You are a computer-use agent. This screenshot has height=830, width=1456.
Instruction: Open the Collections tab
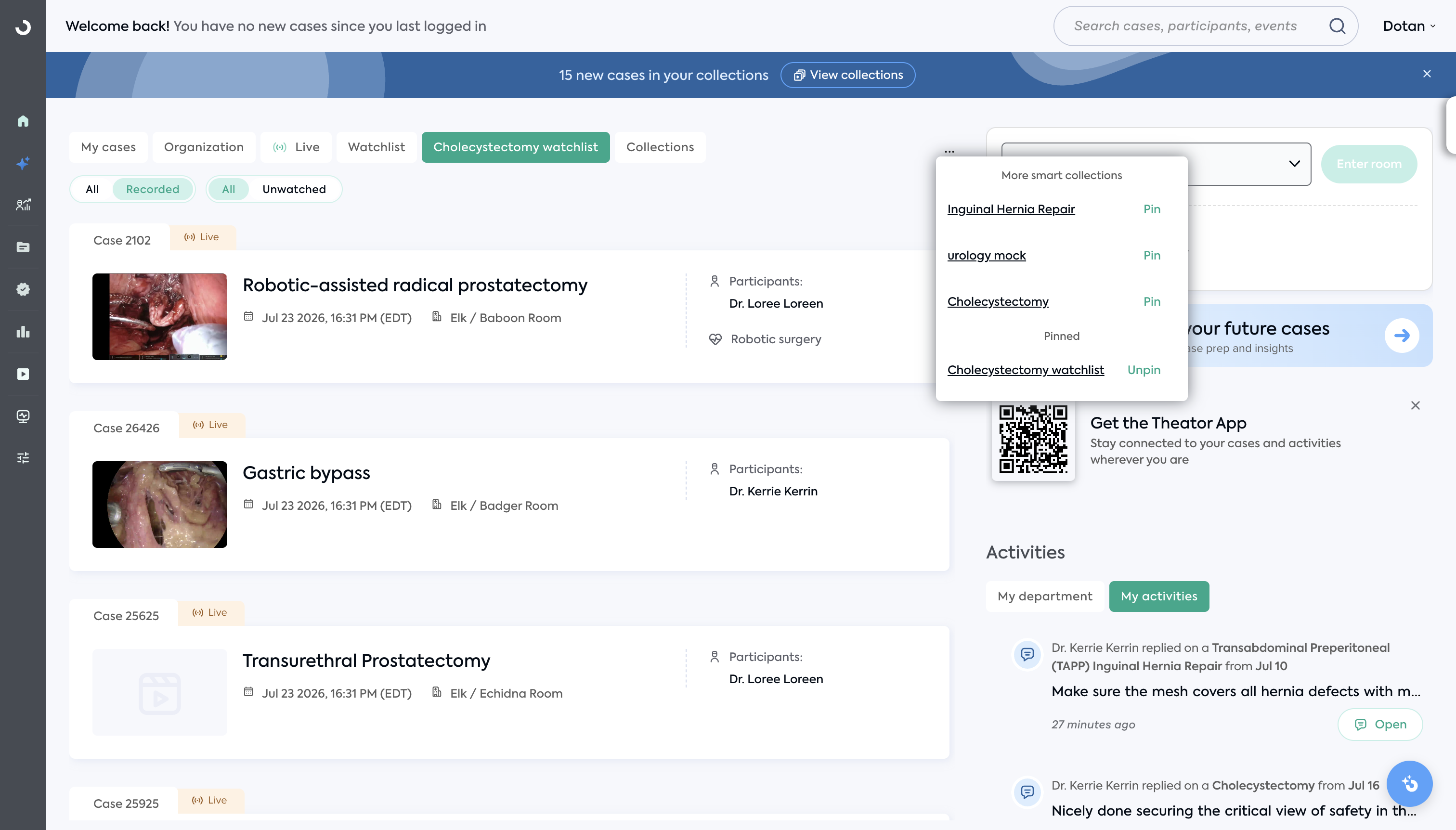pos(660,147)
